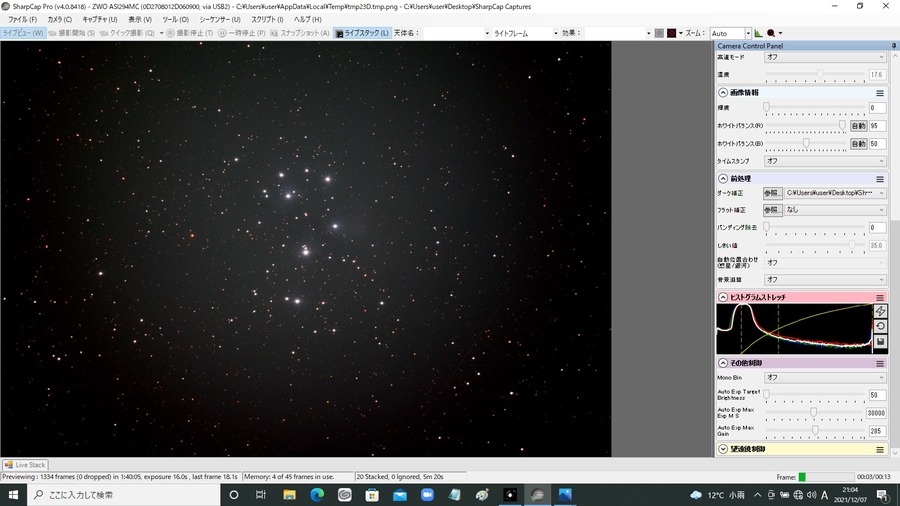
Task: Click the バンディング除去 value field
Action: [876, 228]
